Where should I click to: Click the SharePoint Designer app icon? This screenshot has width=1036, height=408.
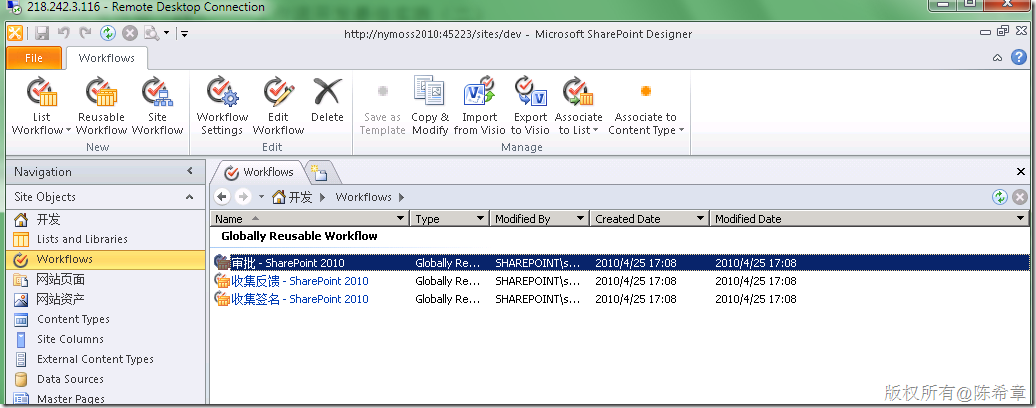15,33
